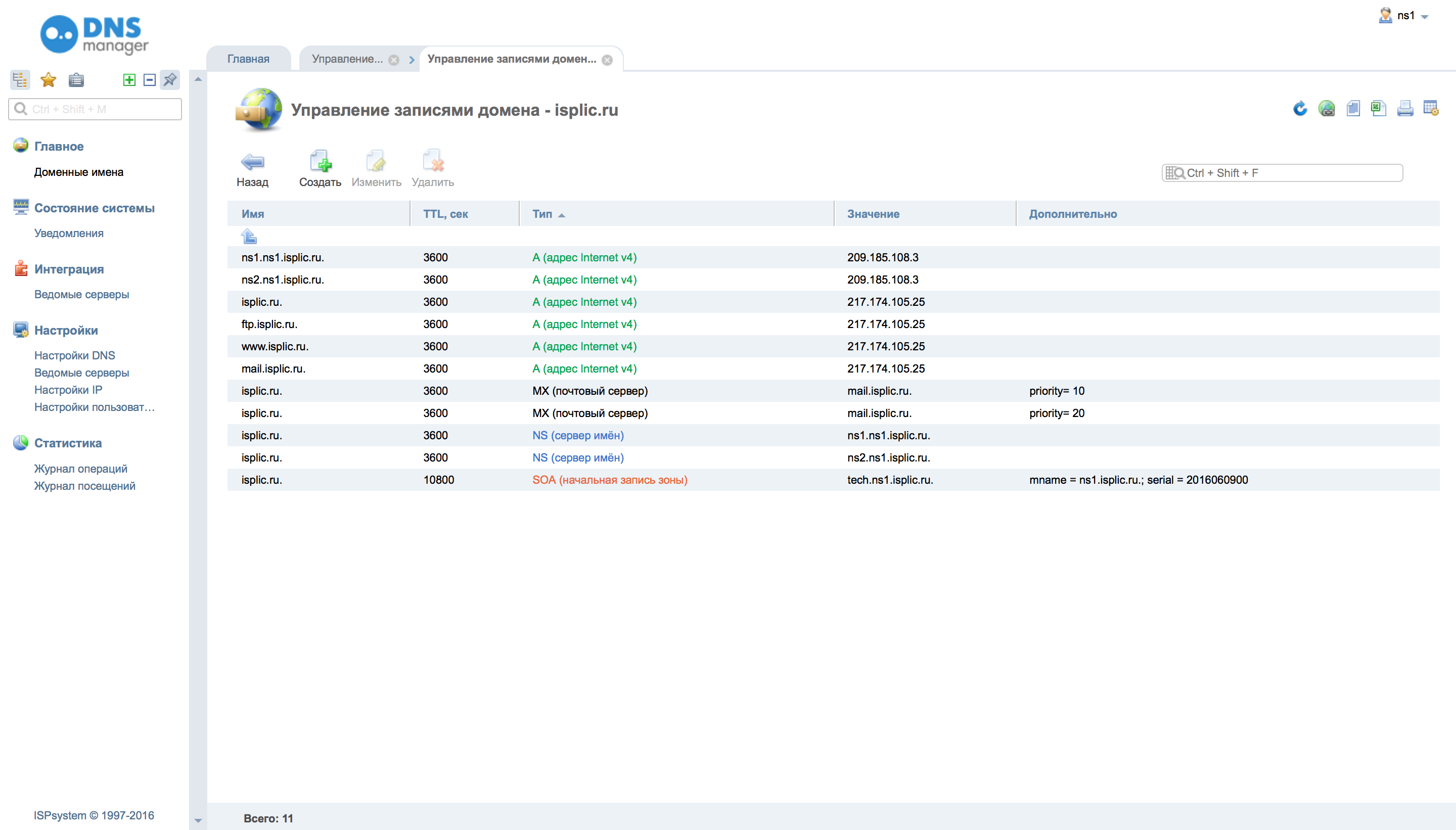Switch to the Главная tab
This screenshot has height=830, width=1456.
coord(249,59)
